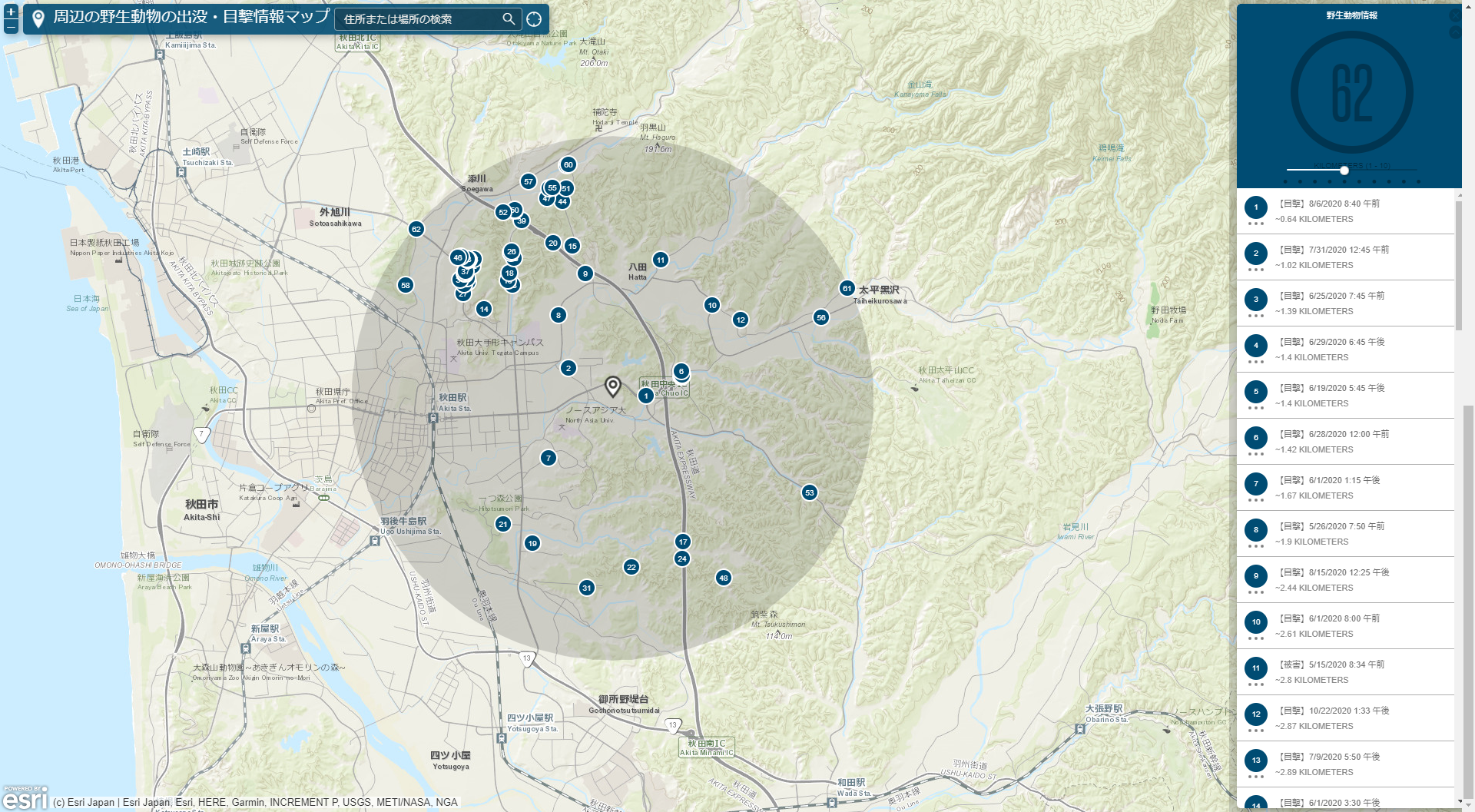Zoom in on the map
1475x812 pixels.
pyautogui.click(x=11, y=12)
